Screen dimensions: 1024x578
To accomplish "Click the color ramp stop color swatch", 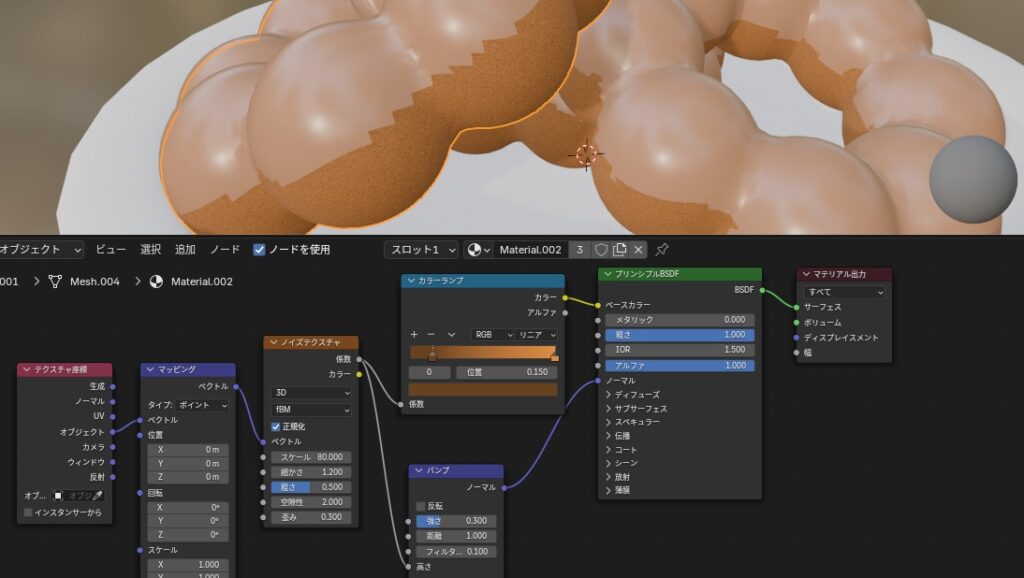I will (x=483, y=389).
